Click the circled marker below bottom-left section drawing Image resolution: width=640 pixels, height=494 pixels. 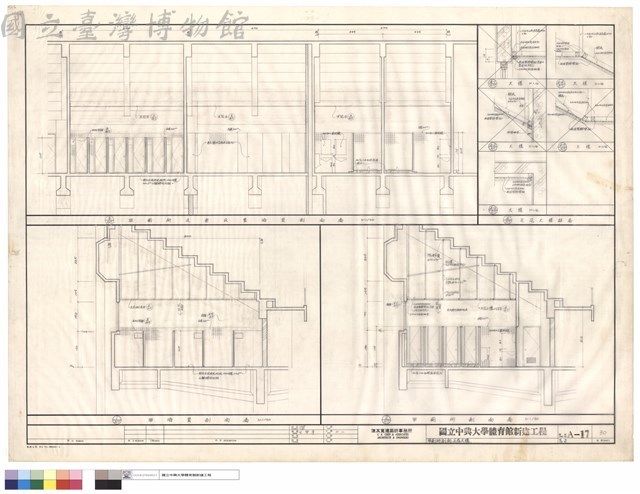pyautogui.click(x=117, y=419)
